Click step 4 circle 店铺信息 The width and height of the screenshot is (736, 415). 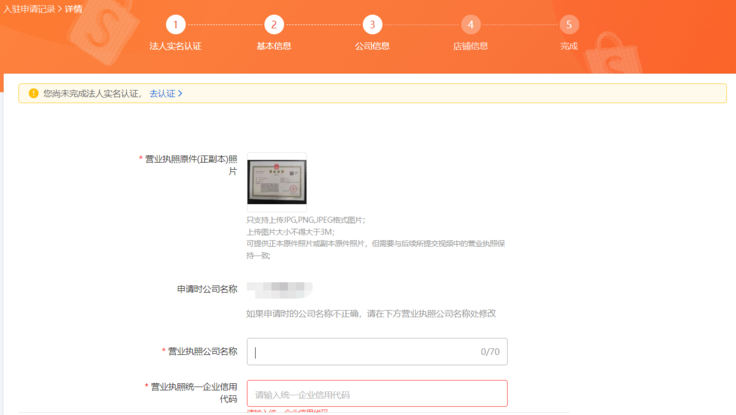470,24
